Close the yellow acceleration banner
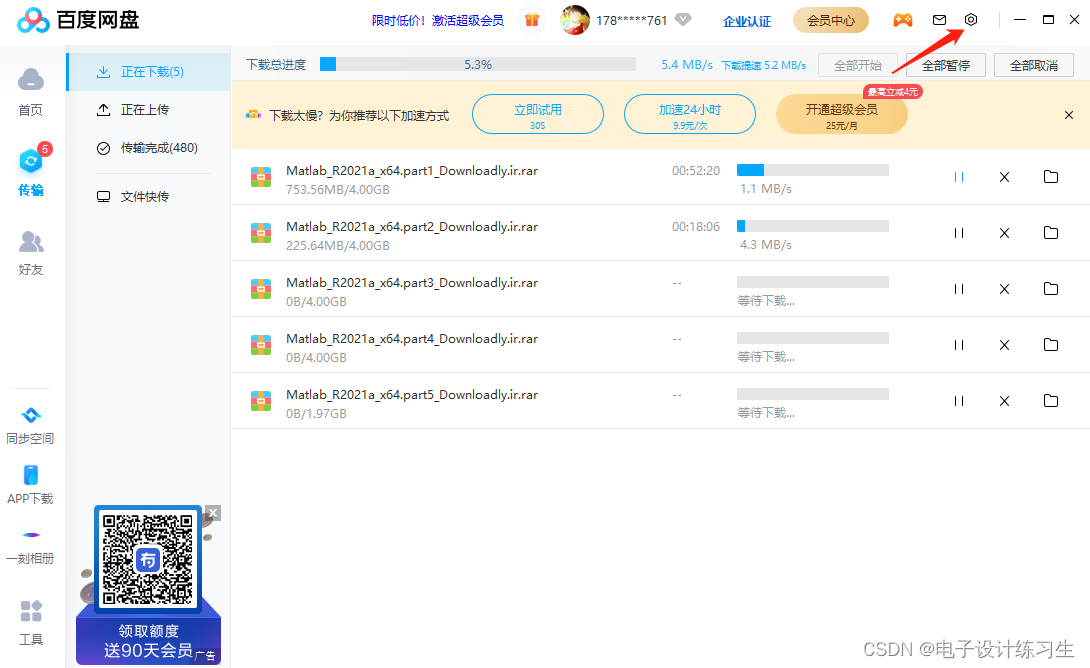 tap(1068, 115)
